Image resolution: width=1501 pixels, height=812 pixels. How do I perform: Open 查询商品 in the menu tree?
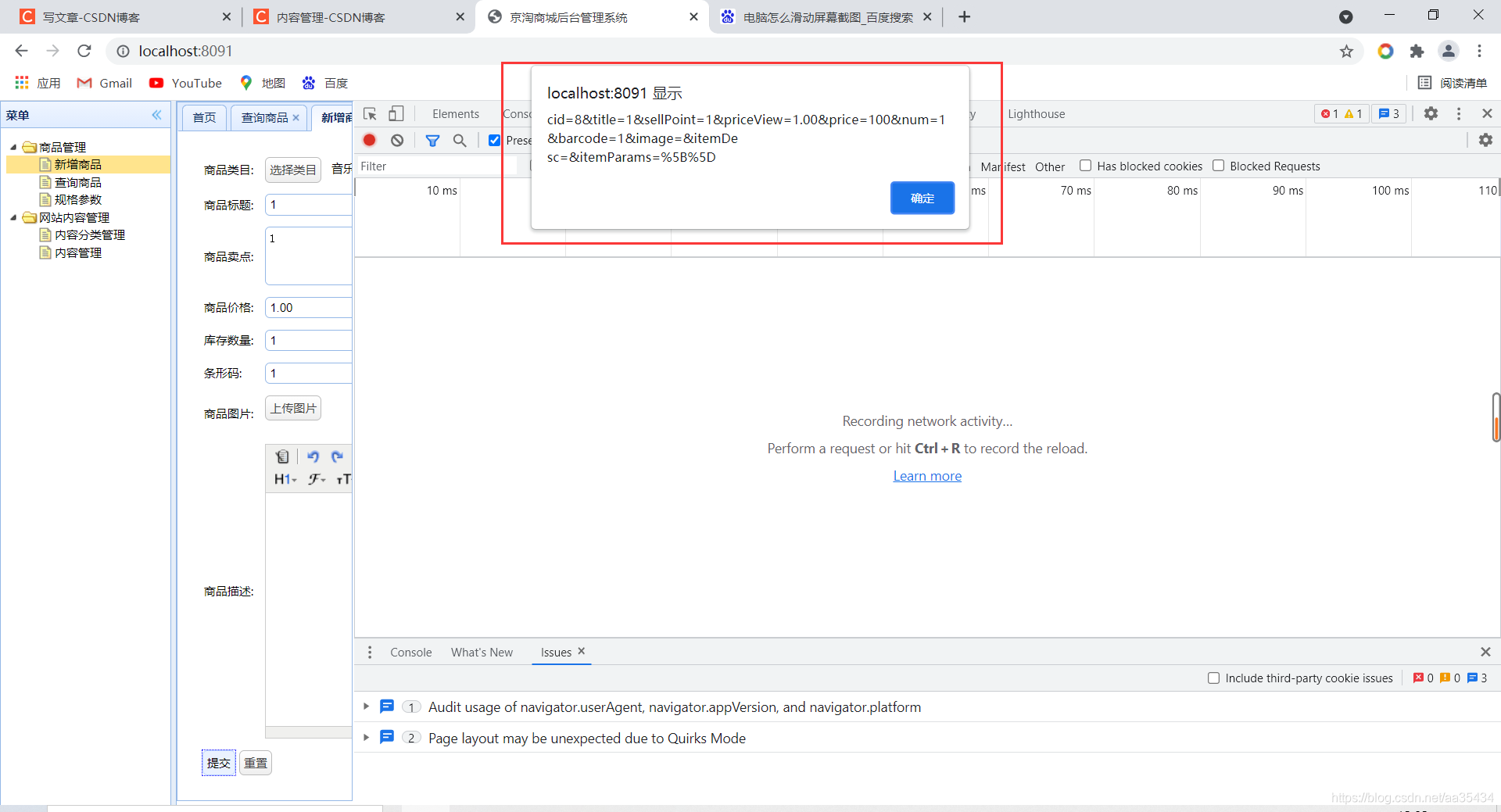click(78, 182)
